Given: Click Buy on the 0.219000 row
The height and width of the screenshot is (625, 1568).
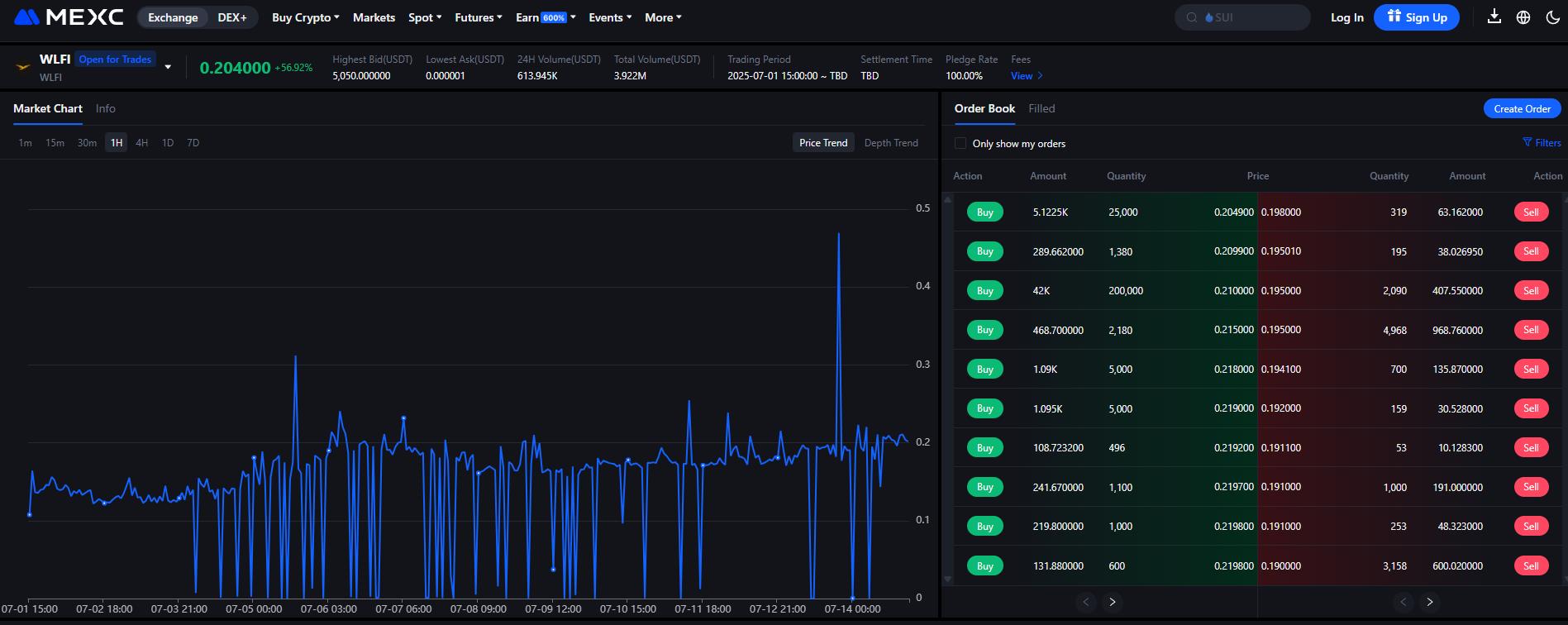Looking at the screenshot, I should (985, 408).
